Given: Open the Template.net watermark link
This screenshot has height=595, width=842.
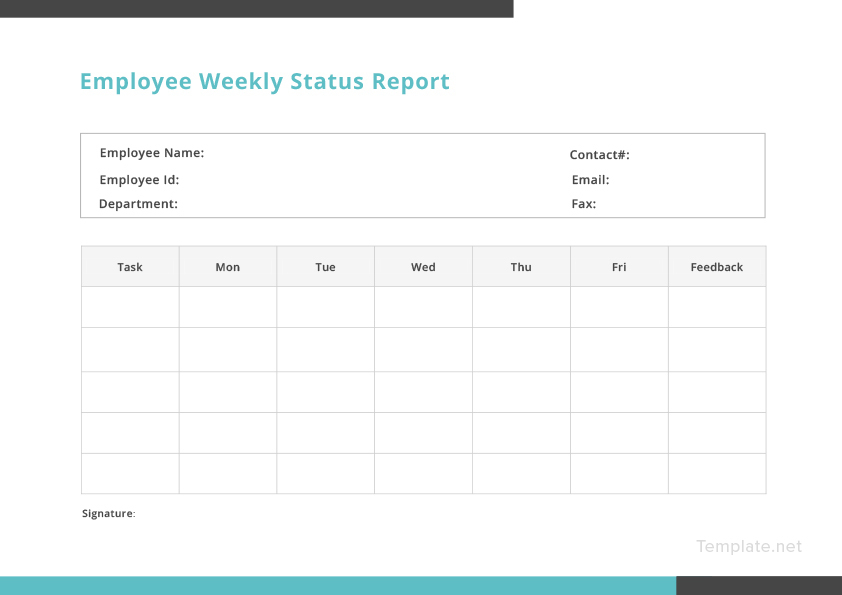Looking at the screenshot, I should 748,546.
